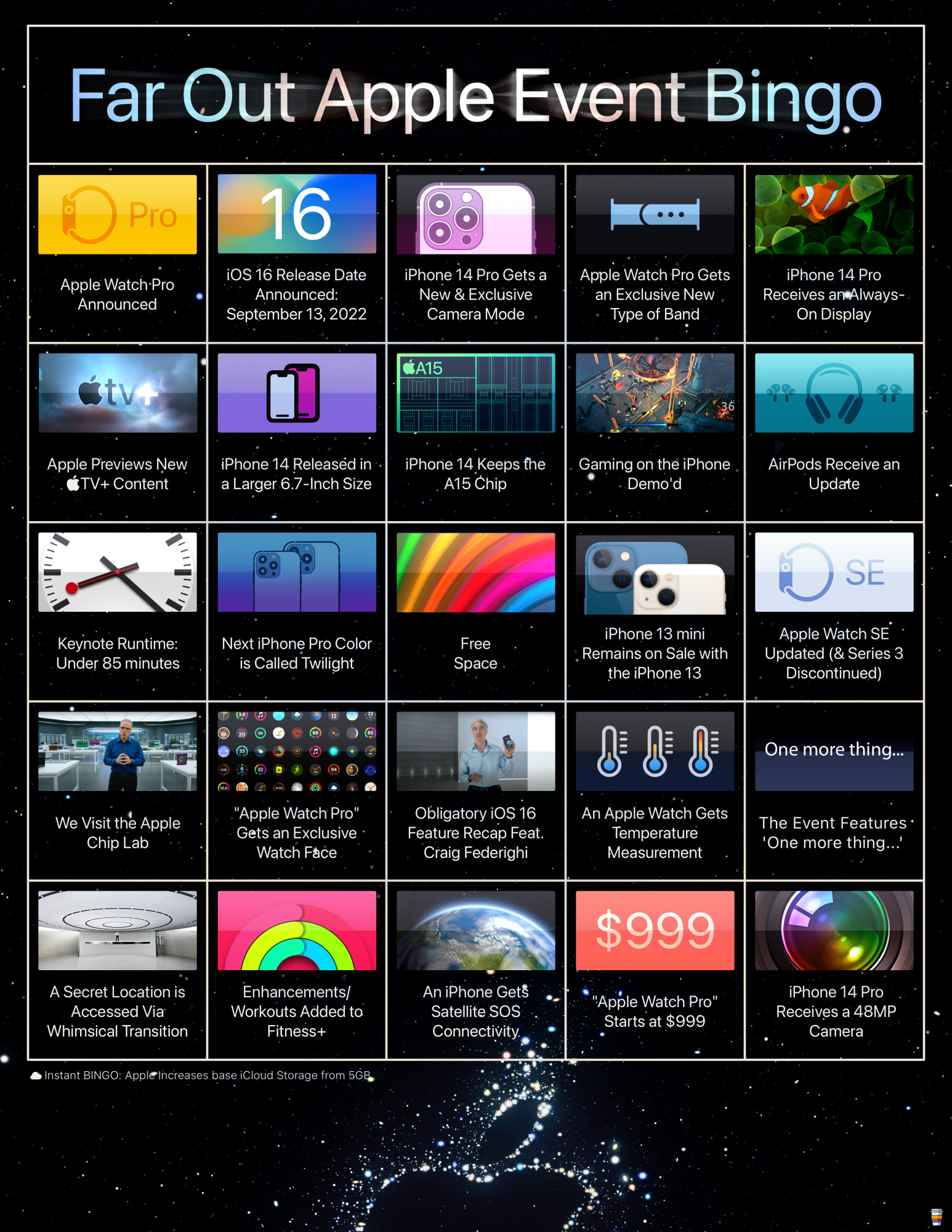Click 'iPhone 13 mini Remains on Sale' caption
This screenshot has width=952, height=1232.
point(655,654)
